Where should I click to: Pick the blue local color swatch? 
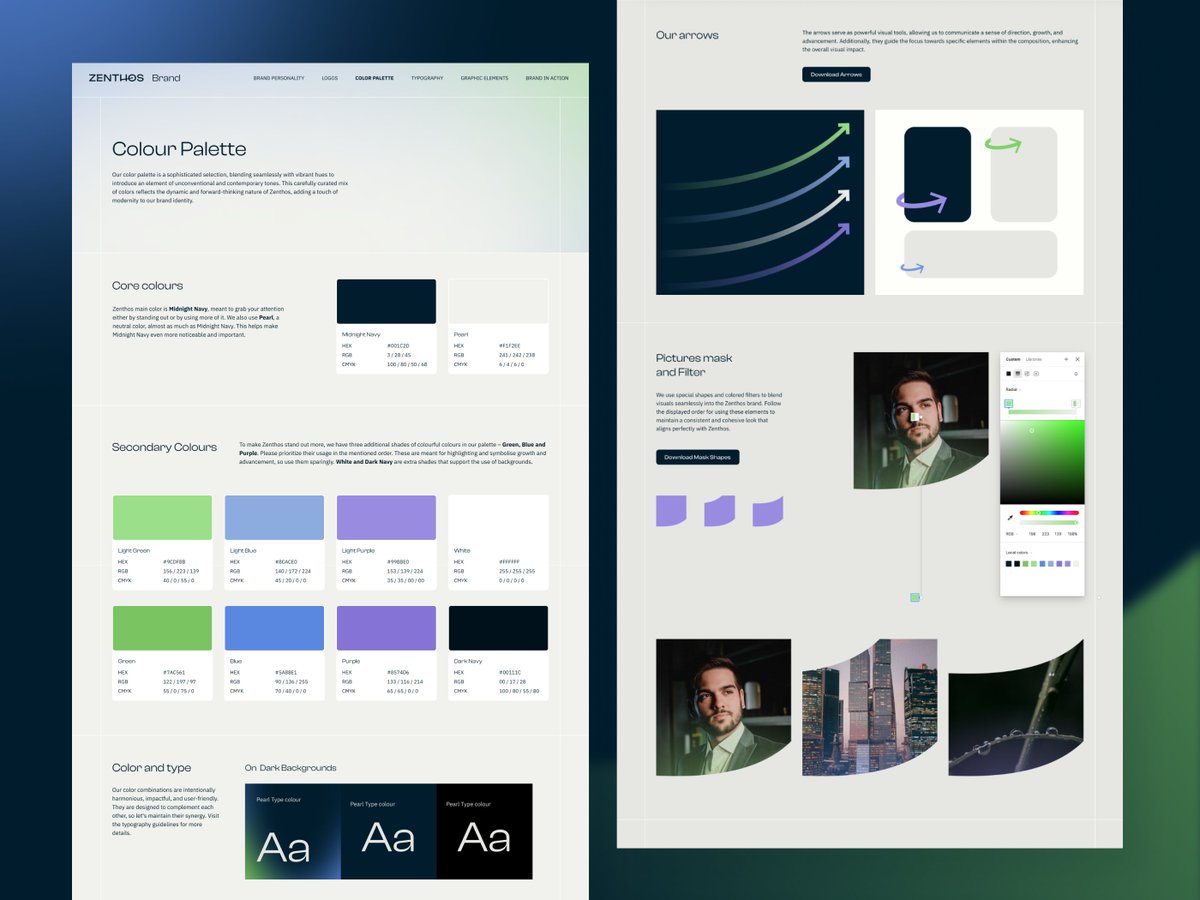[x=1042, y=564]
